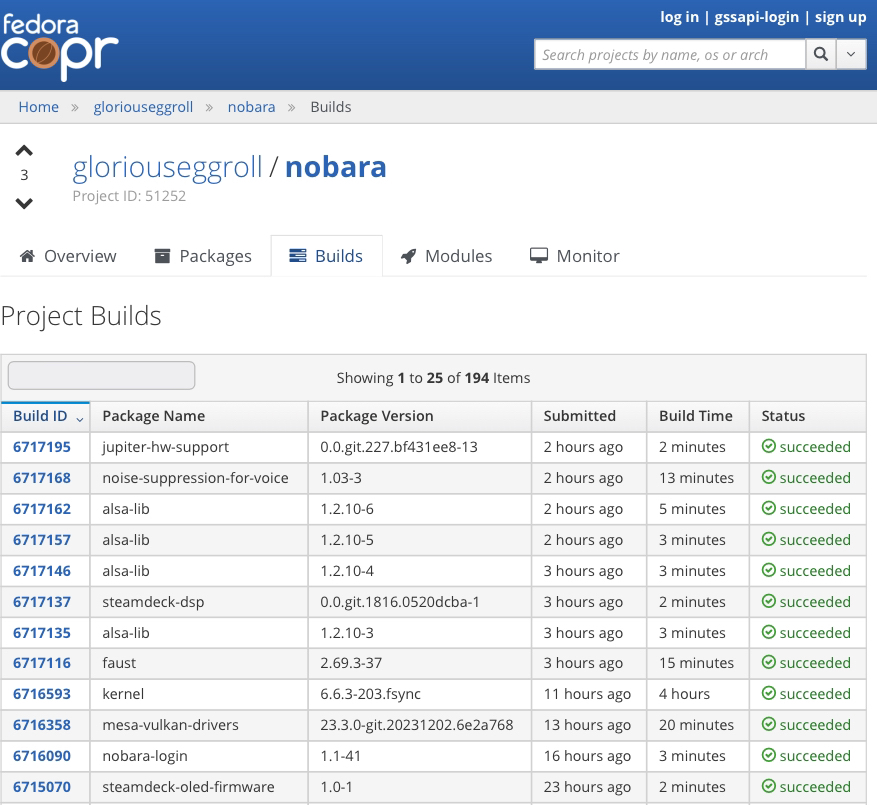Open build 6717168

click(x=42, y=478)
